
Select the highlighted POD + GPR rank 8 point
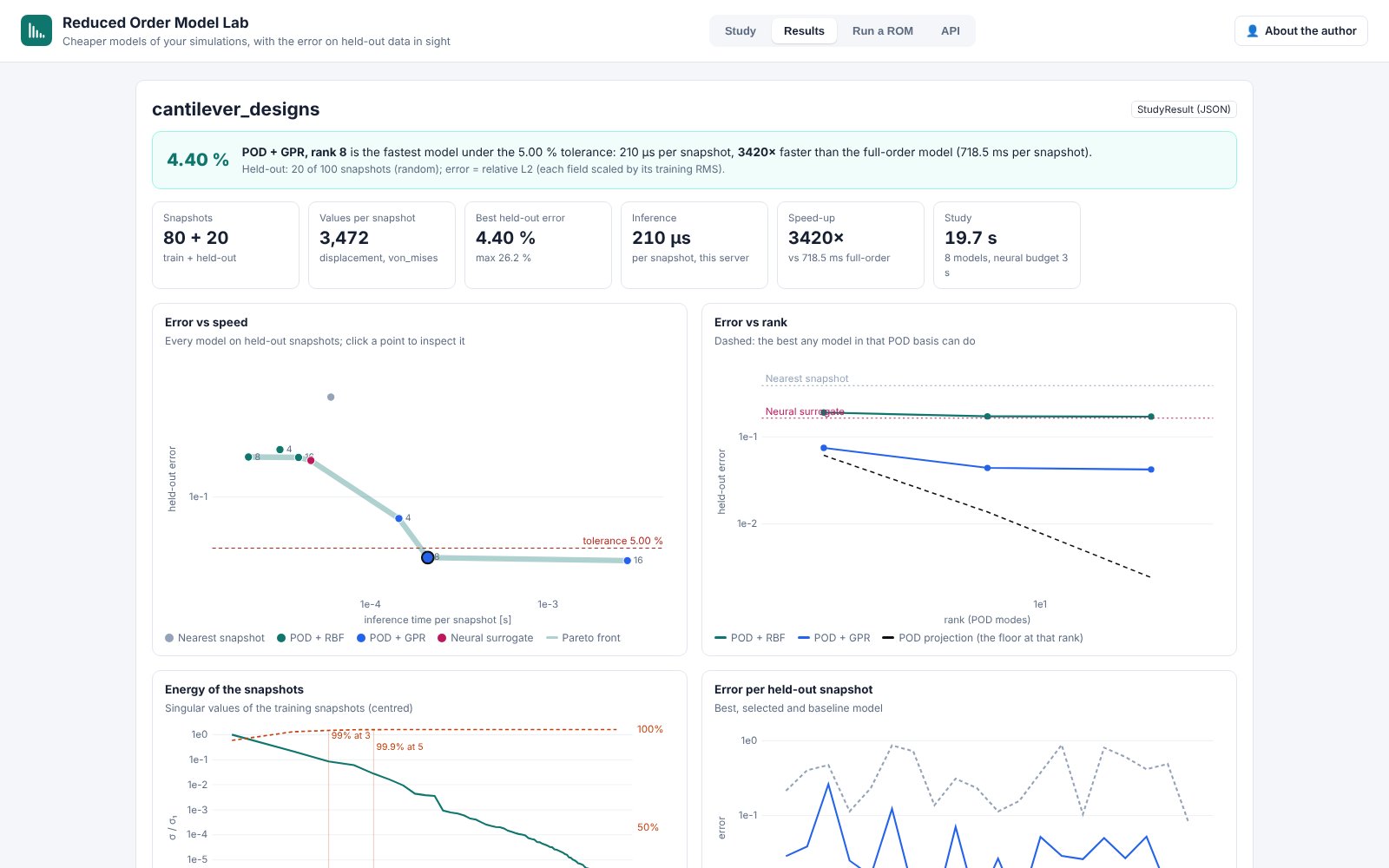428,557
